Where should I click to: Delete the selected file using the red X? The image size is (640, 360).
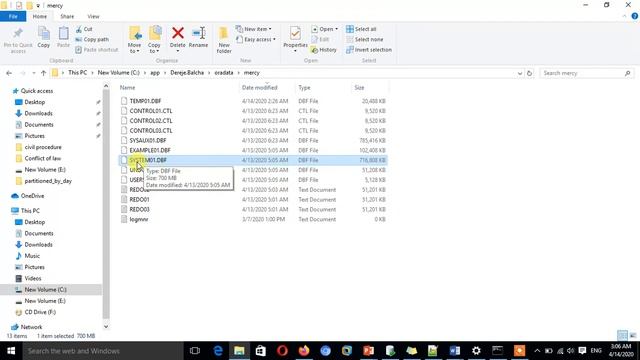tap(178, 40)
